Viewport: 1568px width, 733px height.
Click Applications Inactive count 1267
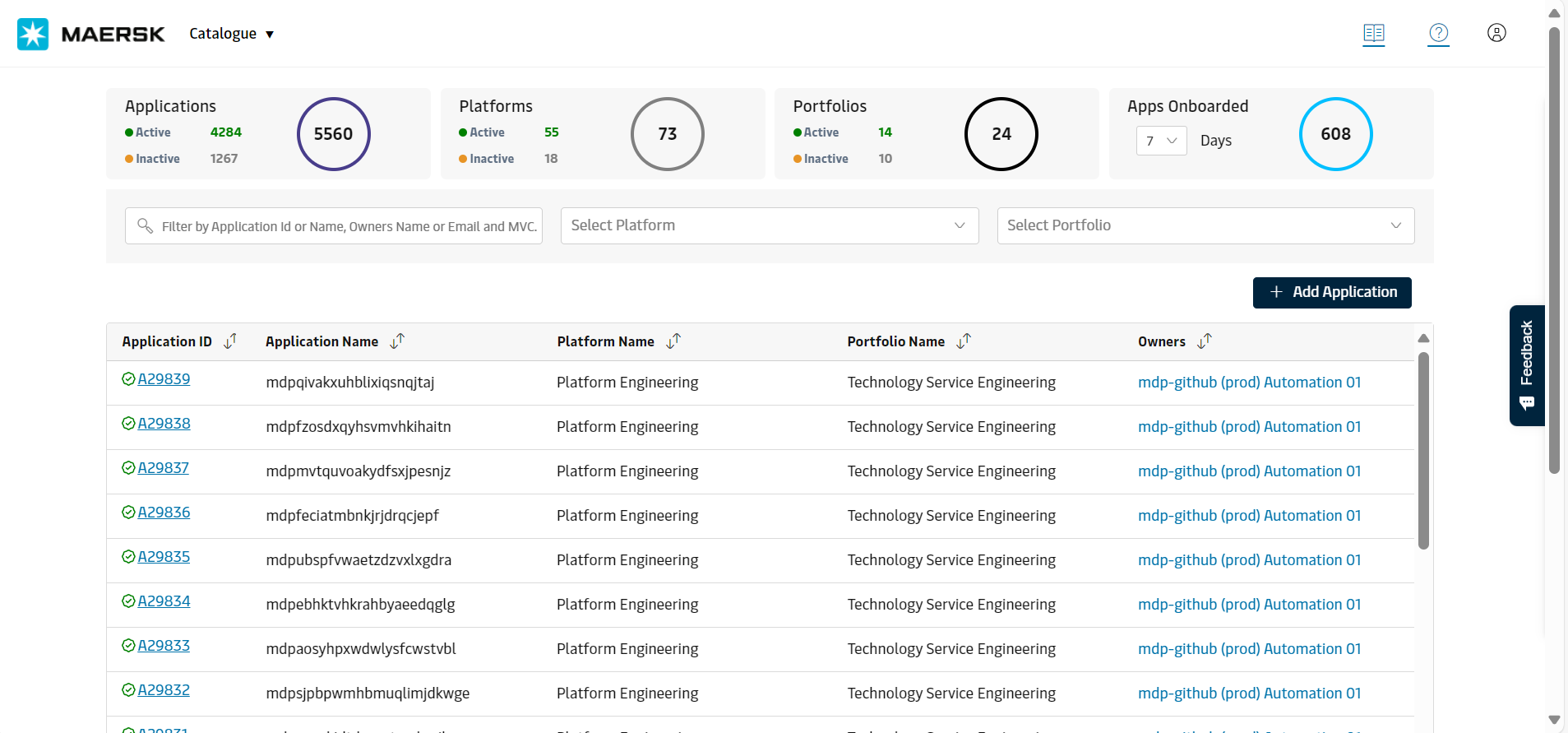coord(224,159)
